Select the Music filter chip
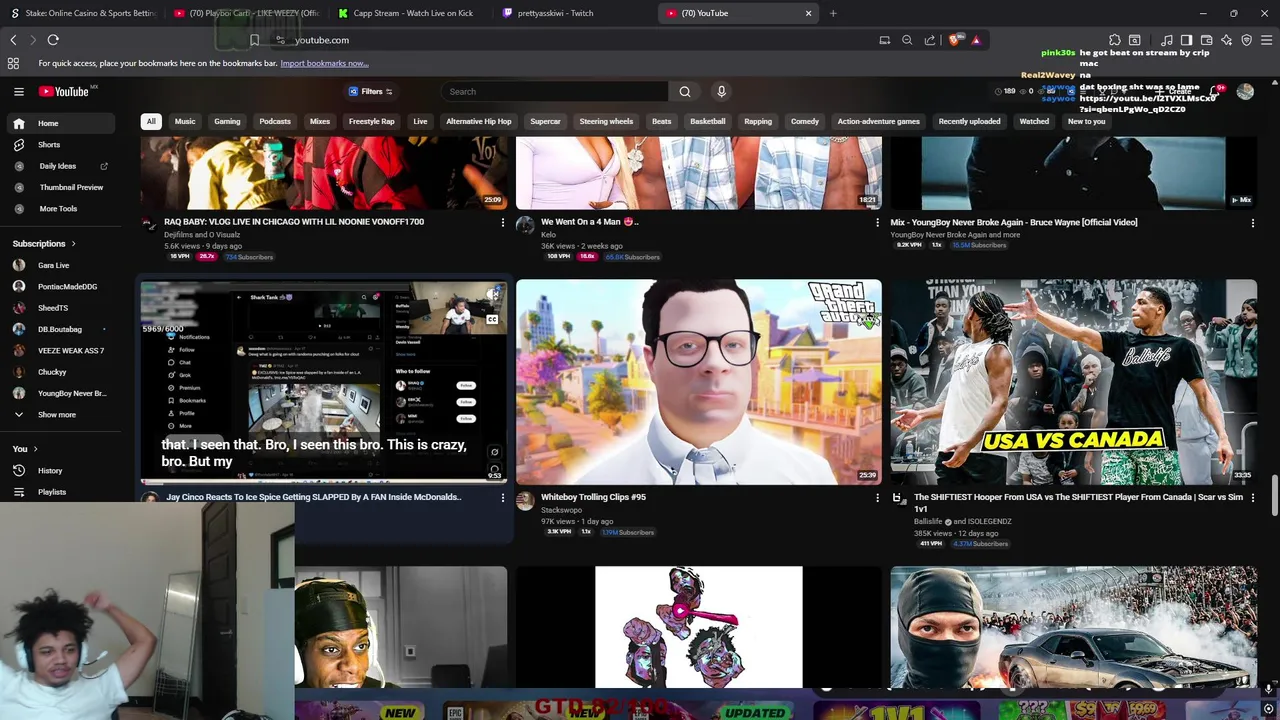The image size is (1280, 720). [x=185, y=121]
